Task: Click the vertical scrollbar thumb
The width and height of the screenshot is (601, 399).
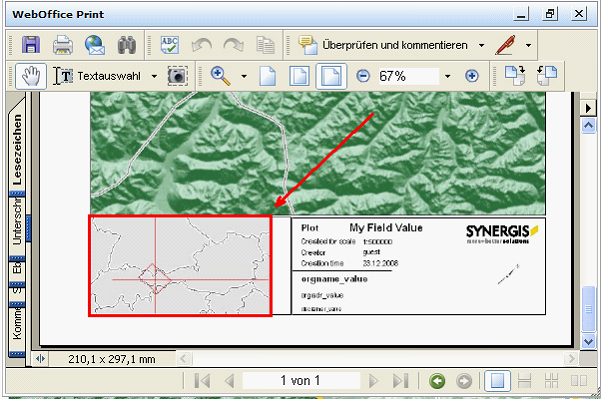Action: coord(588,309)
